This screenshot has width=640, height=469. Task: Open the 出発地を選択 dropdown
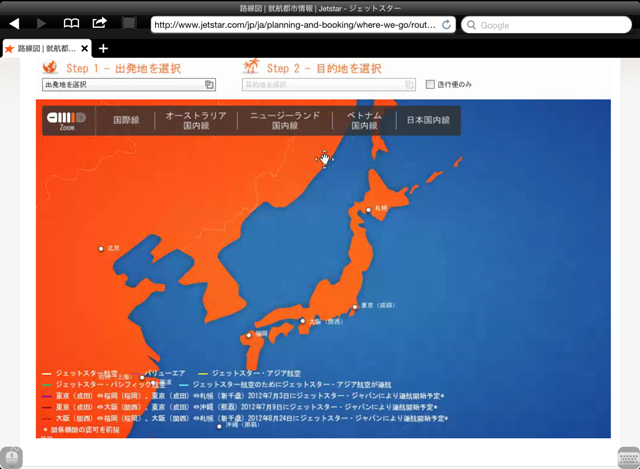click(x=129, y=84)
